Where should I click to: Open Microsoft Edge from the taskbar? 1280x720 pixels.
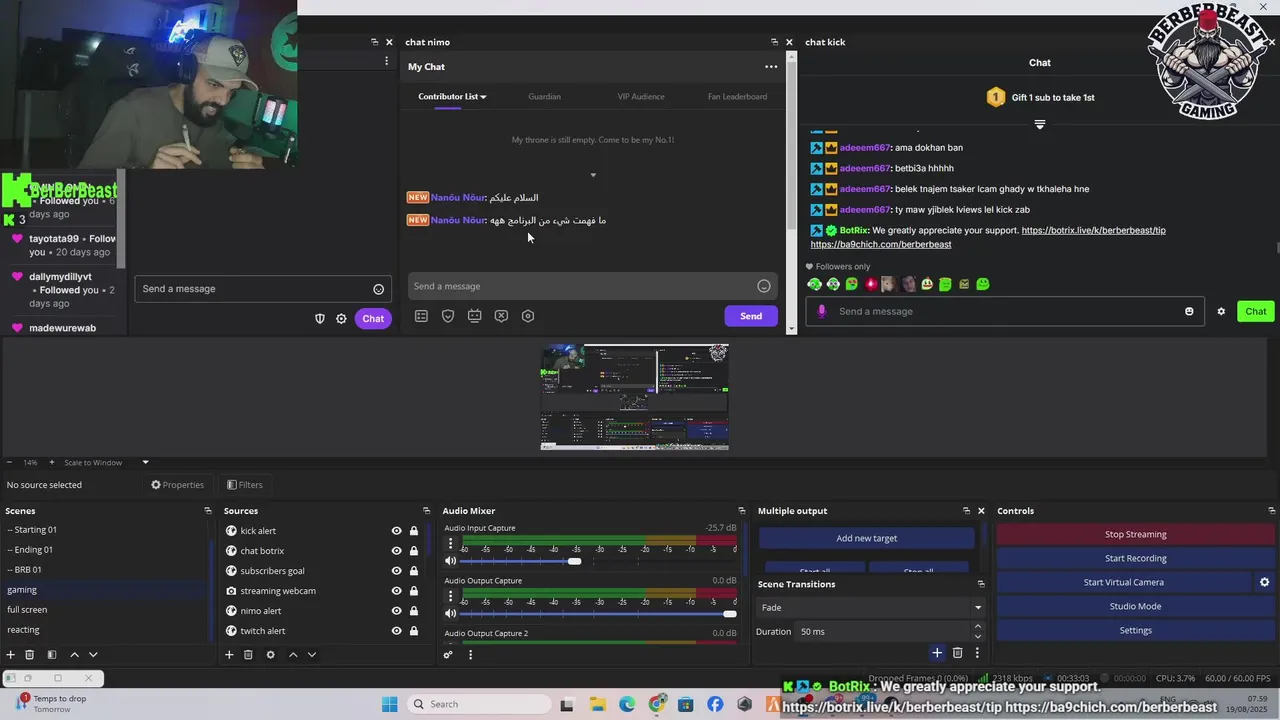(x=627, y=704)
